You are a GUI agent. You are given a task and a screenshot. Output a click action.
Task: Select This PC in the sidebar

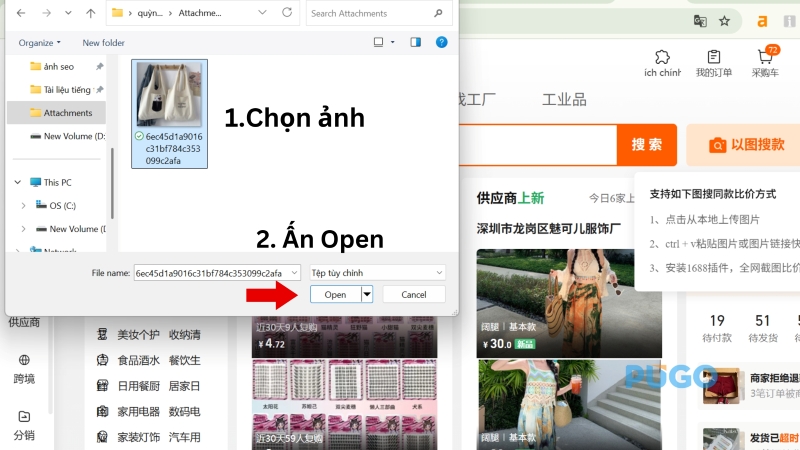tap(51, 182)
